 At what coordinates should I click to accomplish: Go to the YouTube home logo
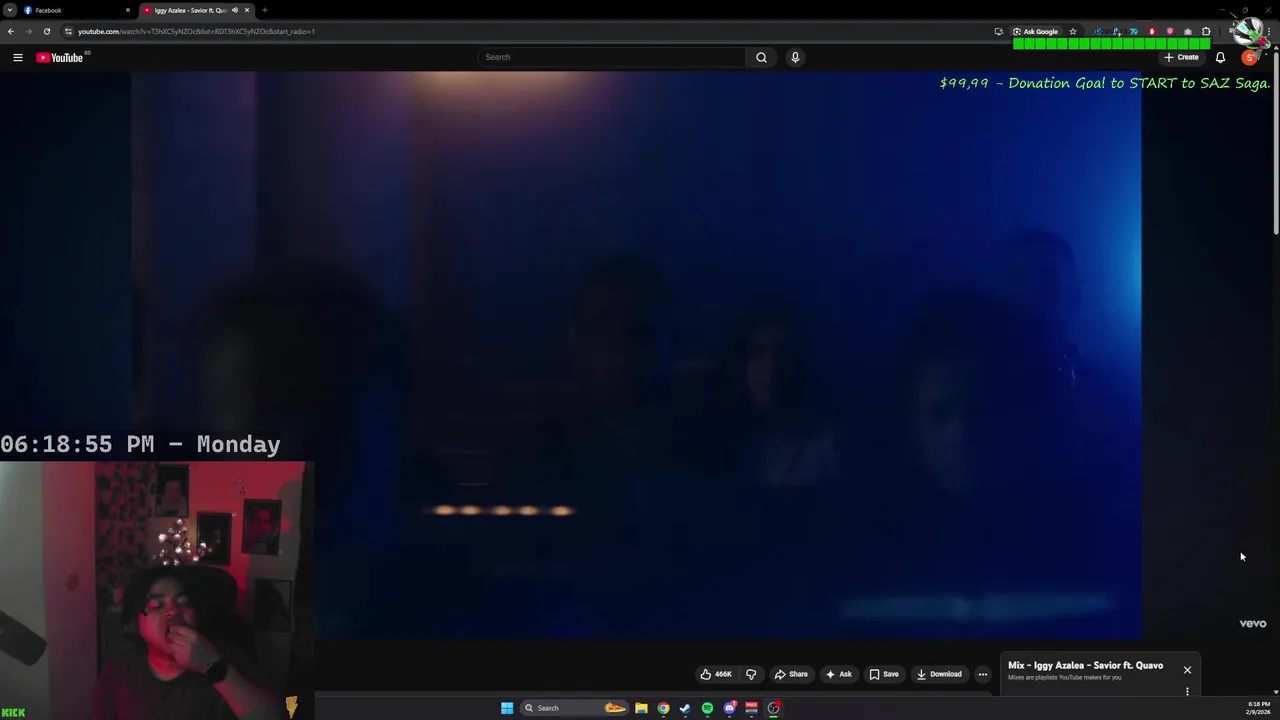pyautogui.click(x=60, y=57)
